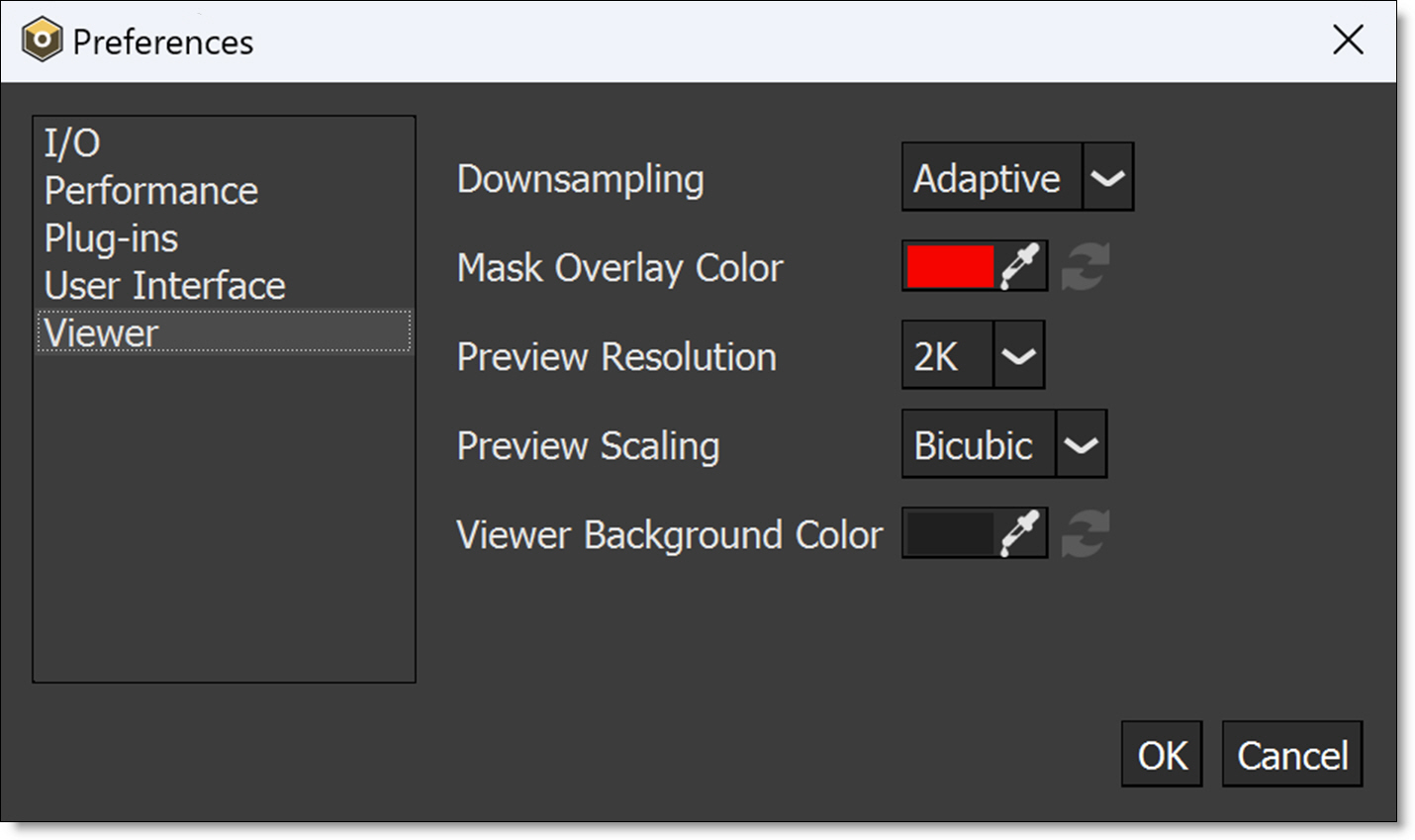Expand the Preview Scaling dropdown arrow
The image size is (1415, 840).
[x=1081, y=445]
